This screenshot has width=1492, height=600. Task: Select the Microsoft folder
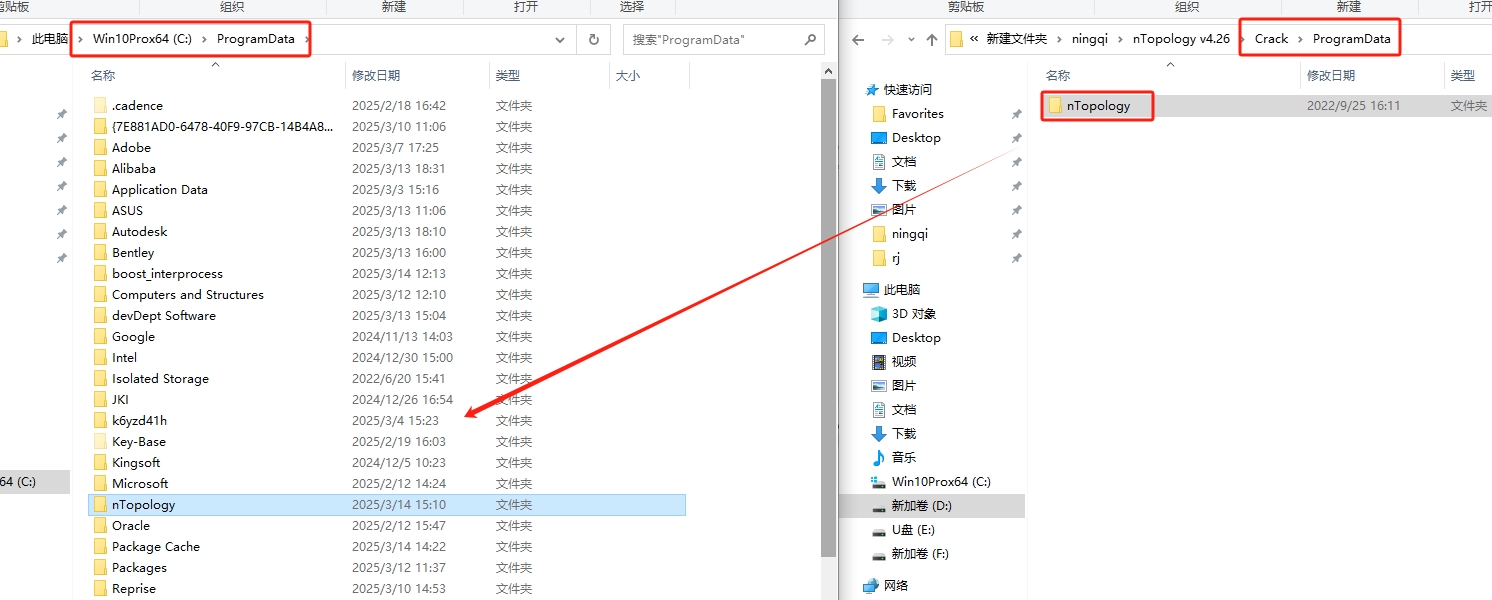140,483
